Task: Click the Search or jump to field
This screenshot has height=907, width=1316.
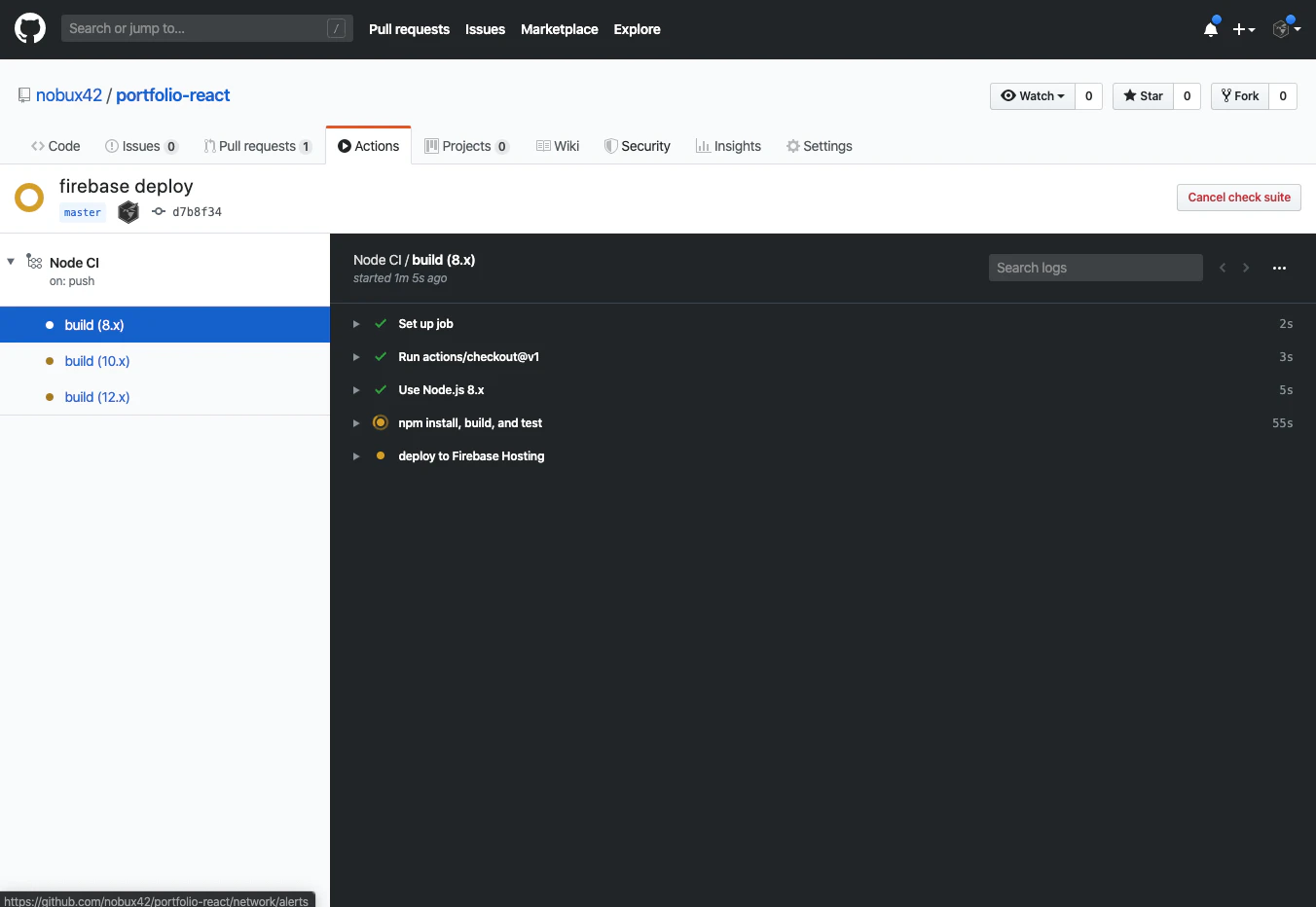Action: click(x=206, y=28)
